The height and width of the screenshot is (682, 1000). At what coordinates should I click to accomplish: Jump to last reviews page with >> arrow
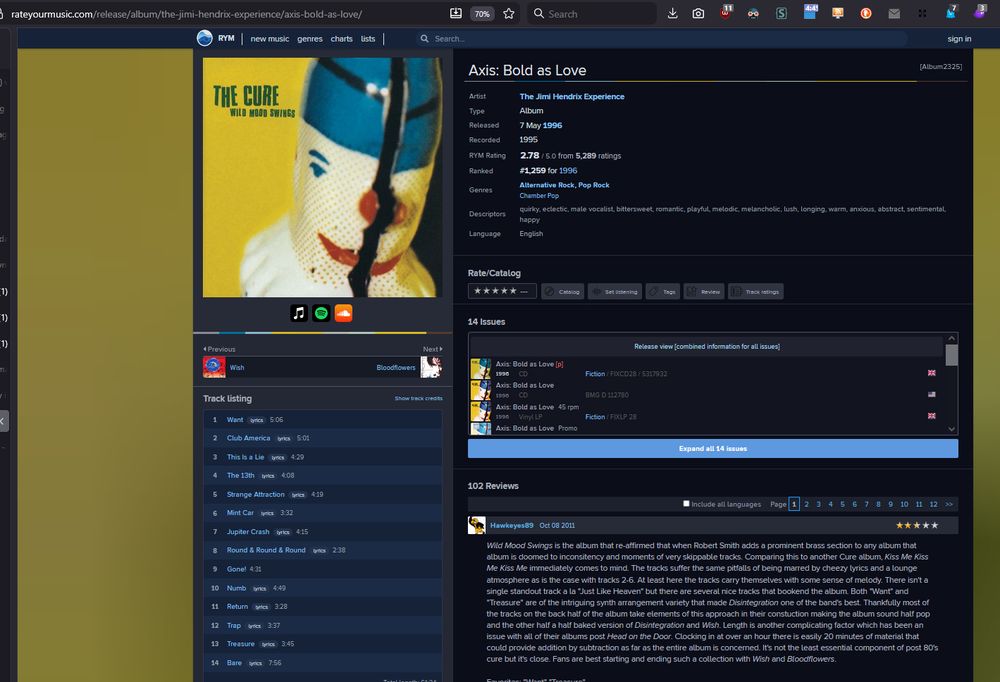(949, 504)
